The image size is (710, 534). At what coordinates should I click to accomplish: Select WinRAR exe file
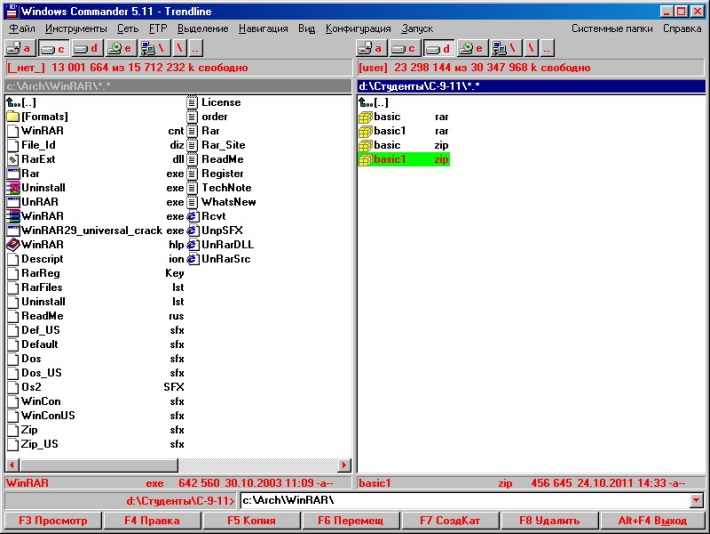click(x=96, y=216)
